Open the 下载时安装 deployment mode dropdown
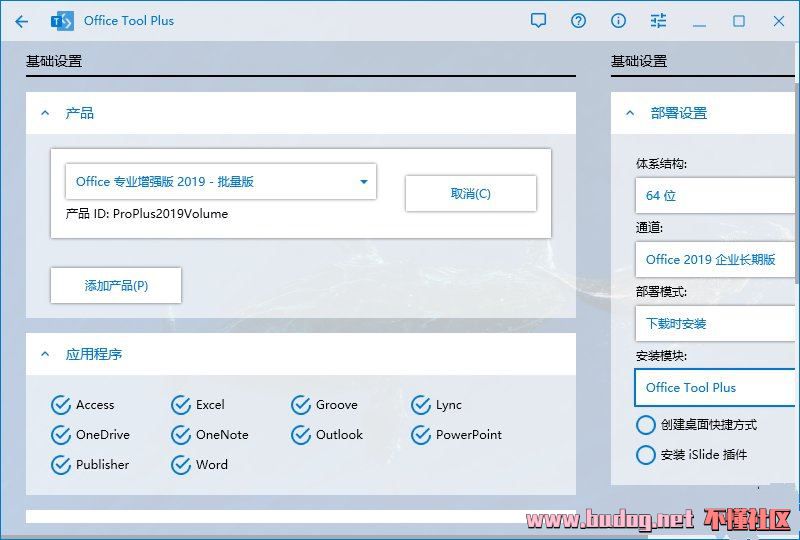 point(715,324)
